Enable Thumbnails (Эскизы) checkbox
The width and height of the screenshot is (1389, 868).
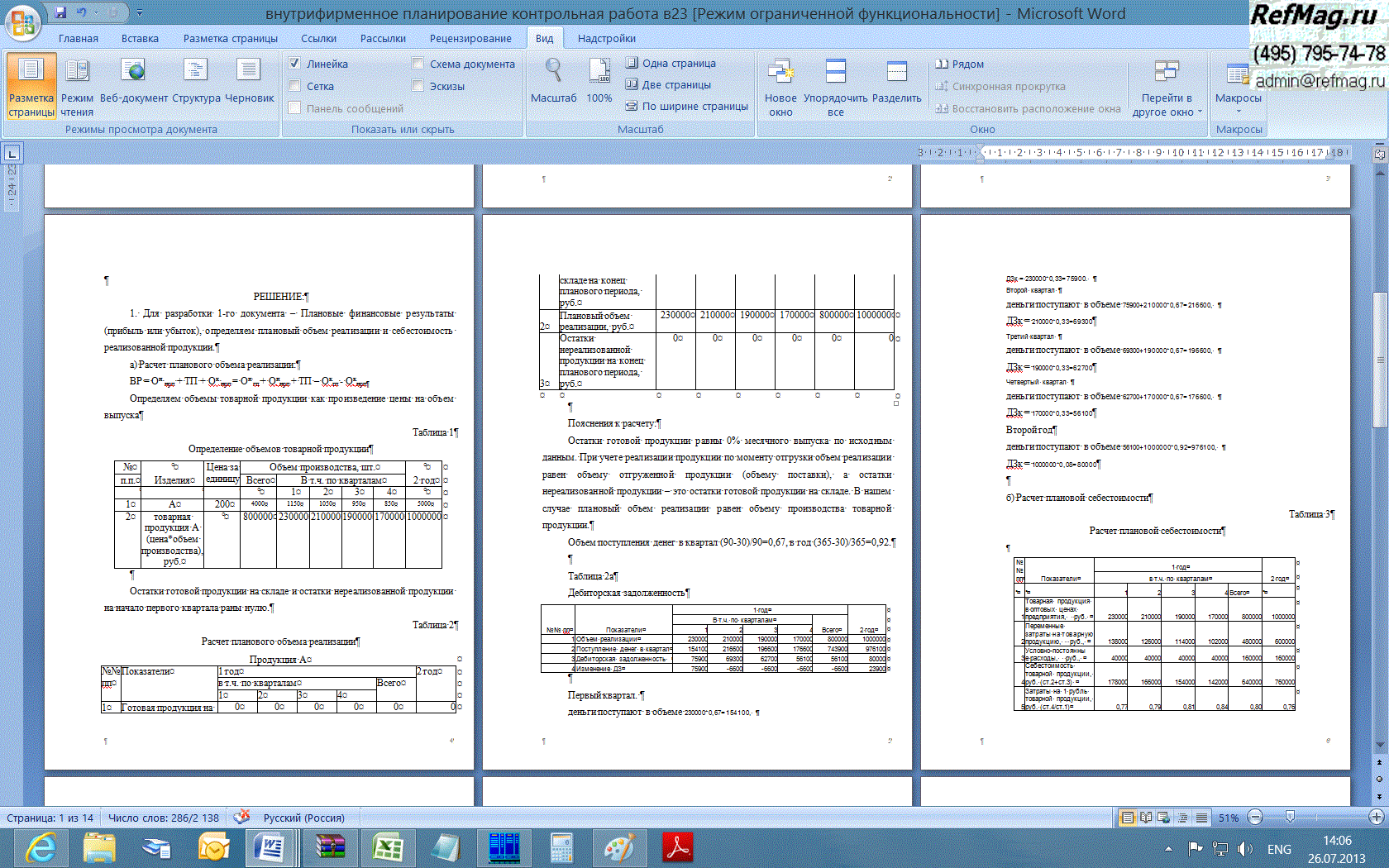pyautogui.click(x=418, y=86)
